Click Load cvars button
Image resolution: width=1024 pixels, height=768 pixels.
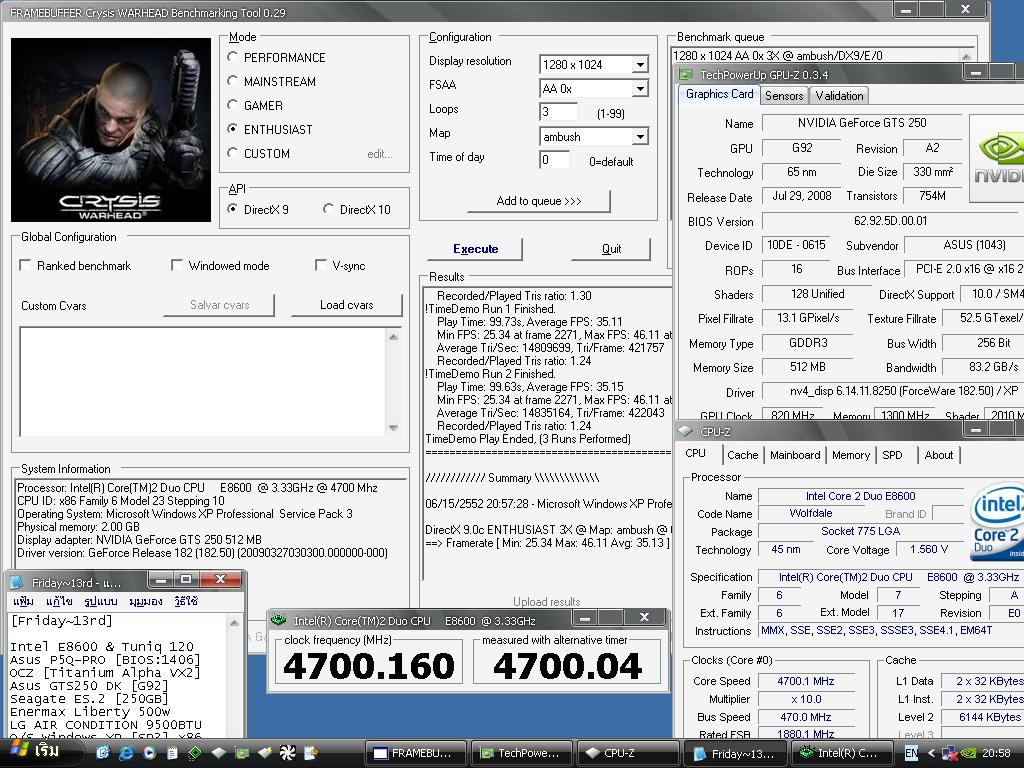347,305
